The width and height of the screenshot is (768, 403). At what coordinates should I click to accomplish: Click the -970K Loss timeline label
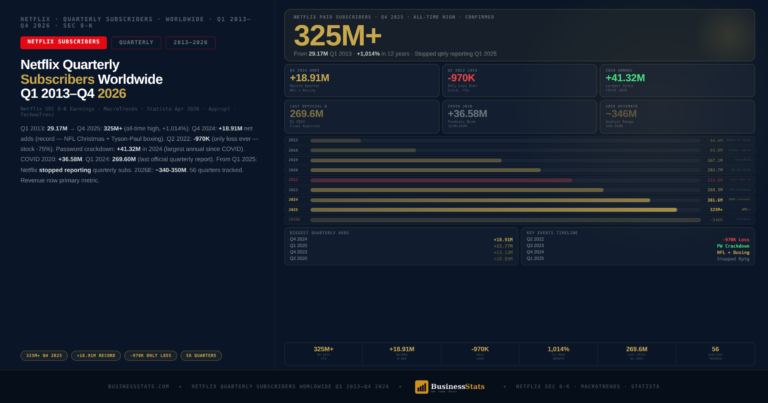pos(736,240)
